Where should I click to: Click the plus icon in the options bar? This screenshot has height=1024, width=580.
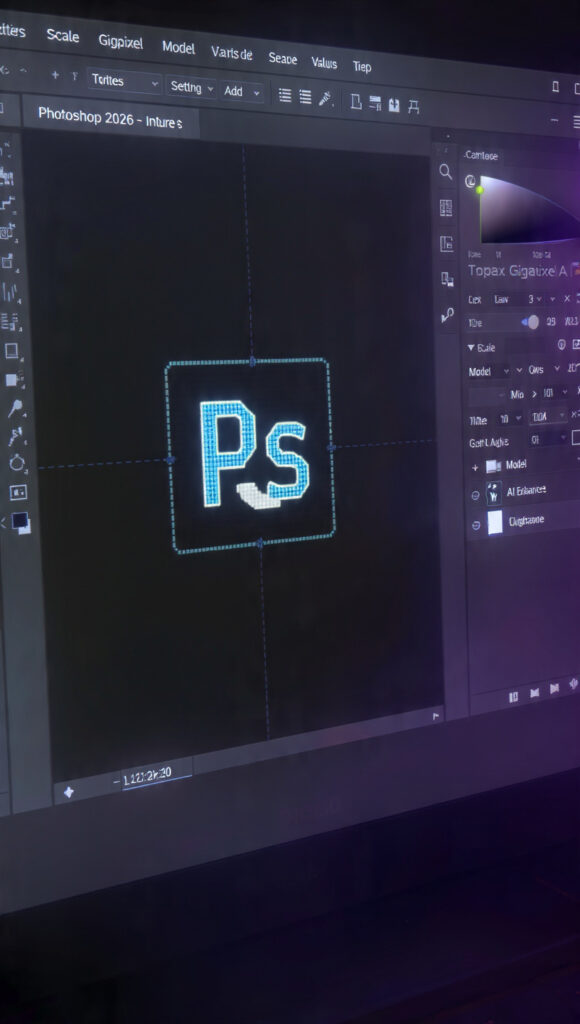55,75
